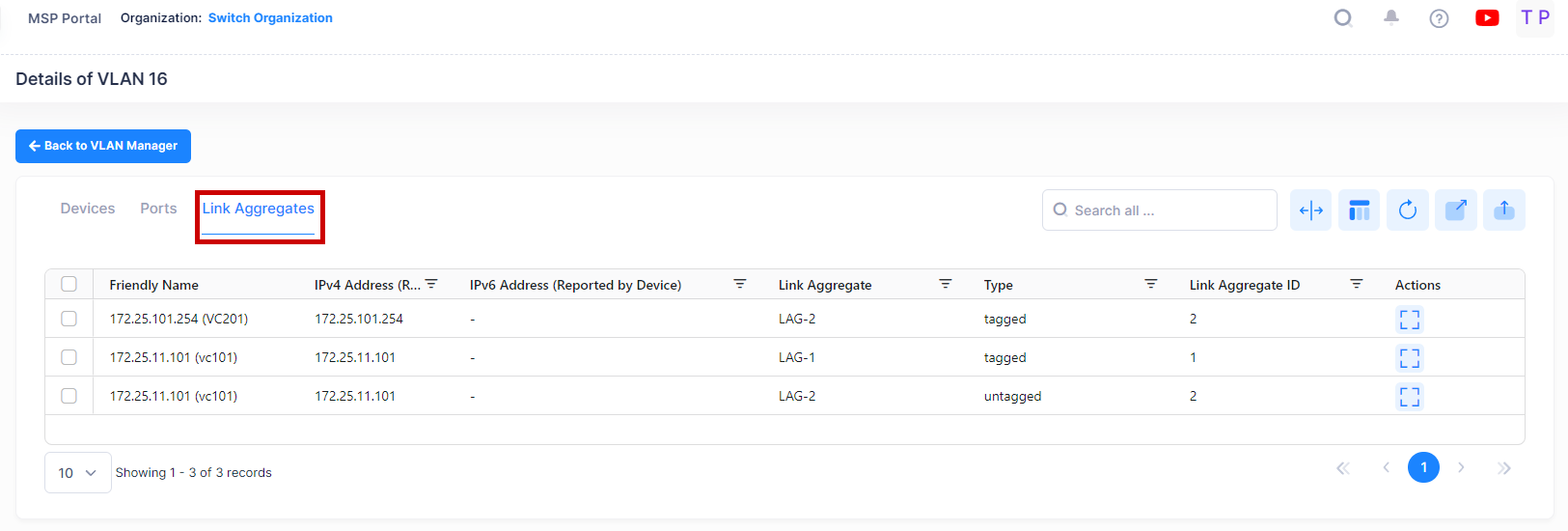Open the Type column filter menu

point(1150,284)
